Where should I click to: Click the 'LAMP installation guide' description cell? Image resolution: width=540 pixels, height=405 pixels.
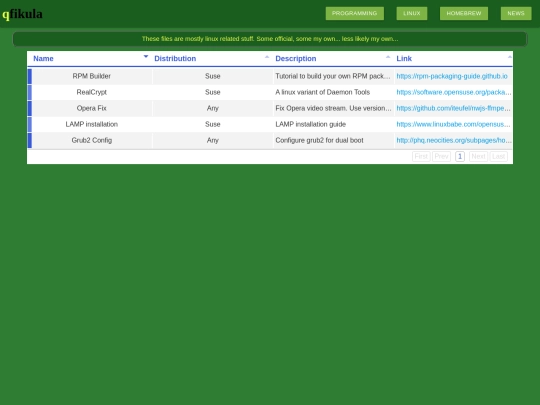point(333,124)
